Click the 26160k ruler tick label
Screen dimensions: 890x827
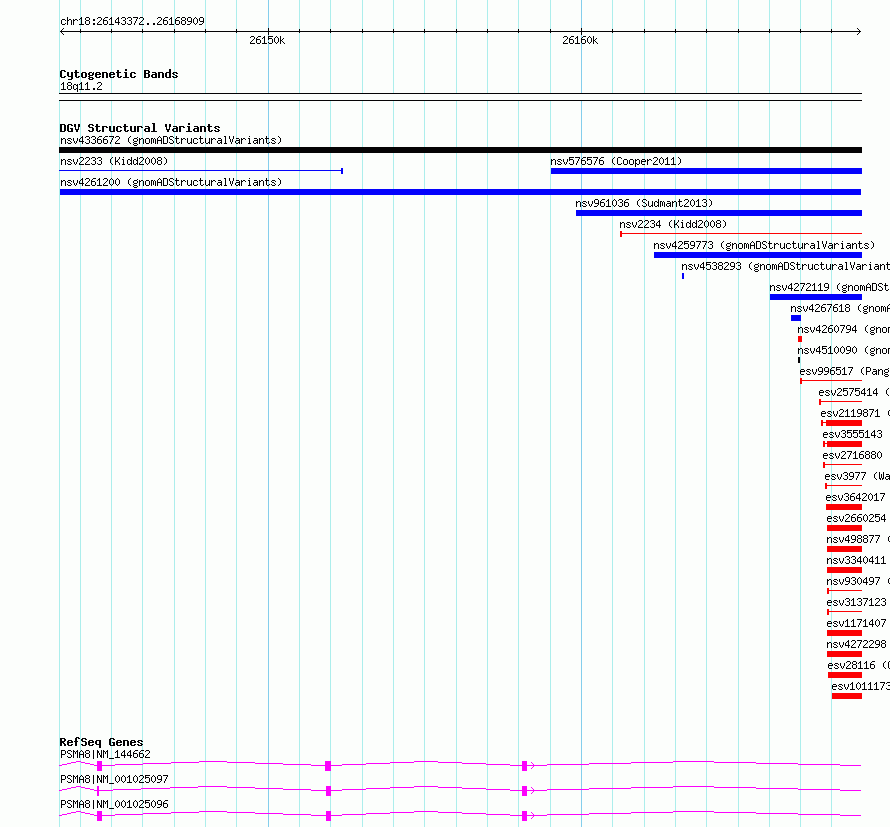[x=580, y=40]
